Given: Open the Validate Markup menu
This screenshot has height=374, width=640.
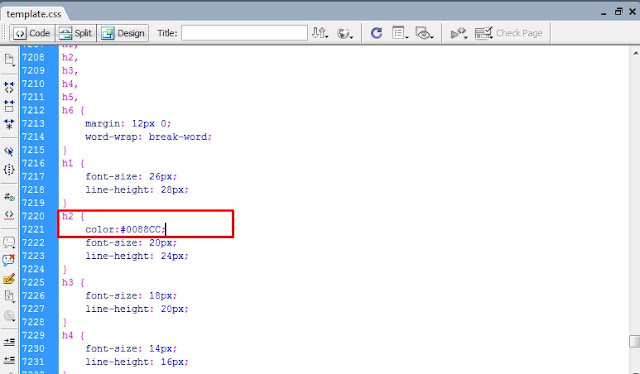Looking at the screenshot, I should point(459,33).
